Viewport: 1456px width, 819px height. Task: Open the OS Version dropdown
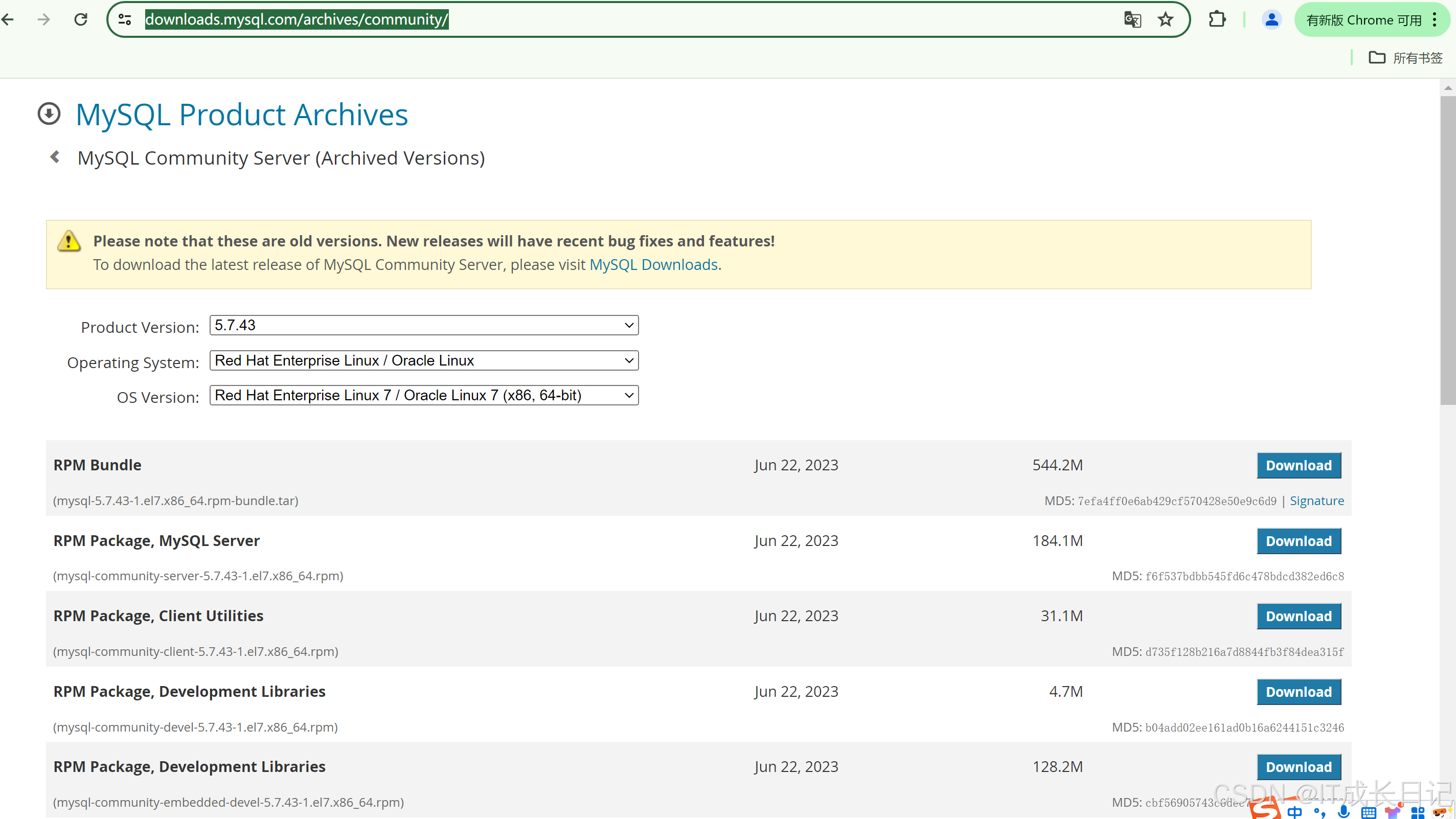pos(424,395)
